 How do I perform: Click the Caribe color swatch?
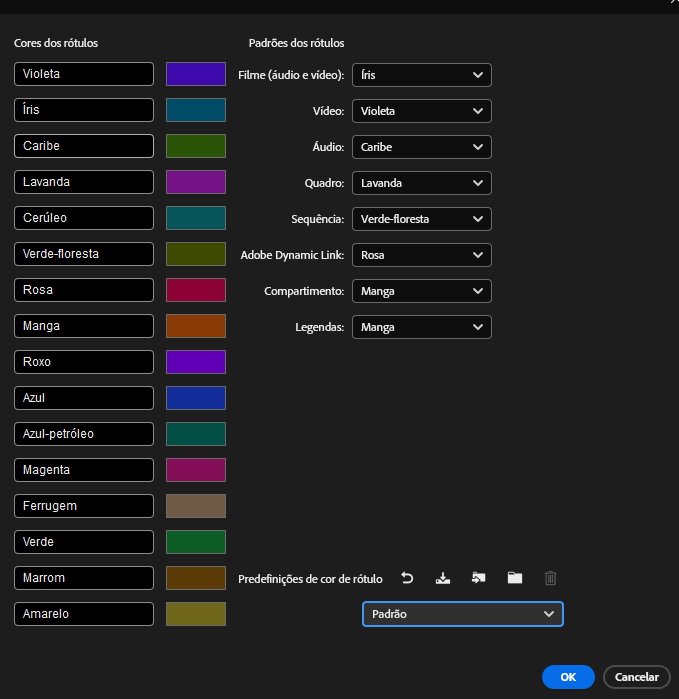pos(196,146)
